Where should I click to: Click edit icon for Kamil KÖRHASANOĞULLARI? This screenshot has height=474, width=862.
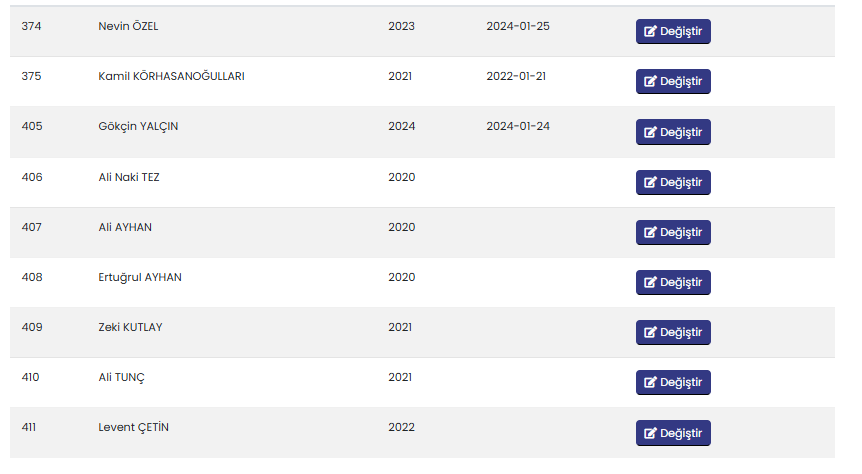click(x=650, y=81)
